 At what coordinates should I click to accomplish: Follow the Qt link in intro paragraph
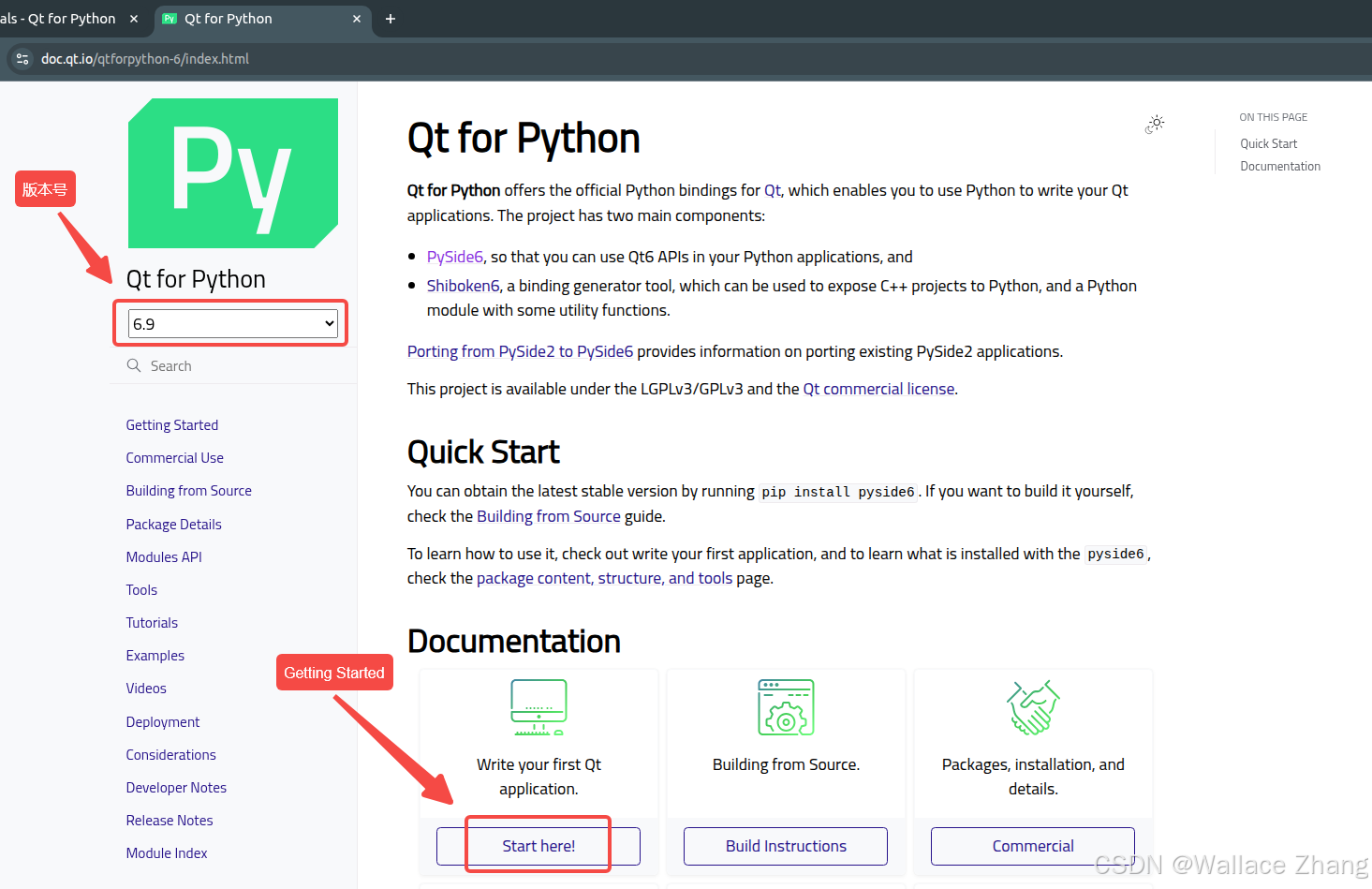[x=773, y=190]
